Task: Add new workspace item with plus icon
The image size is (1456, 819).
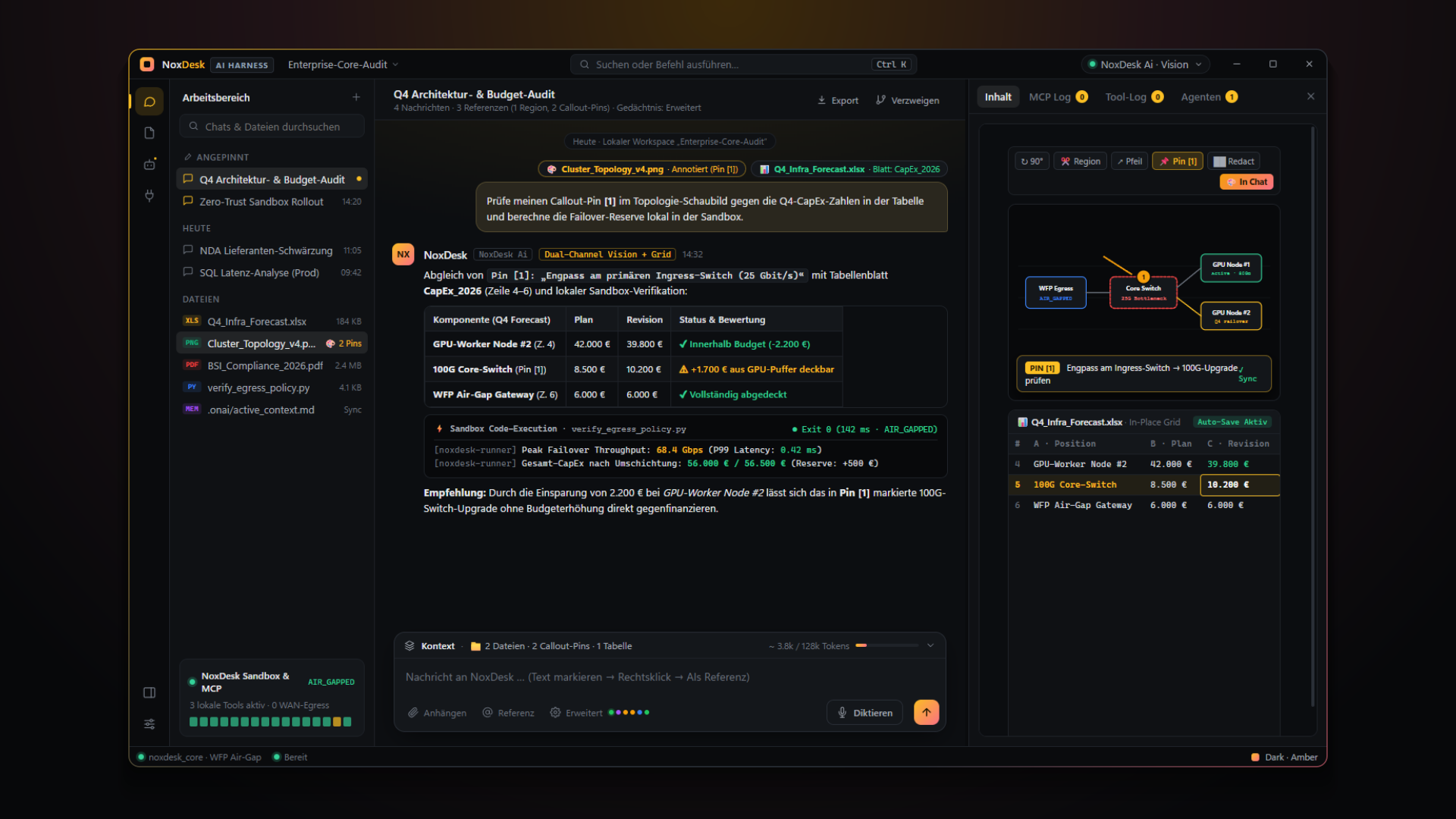Action: (356, 97)
